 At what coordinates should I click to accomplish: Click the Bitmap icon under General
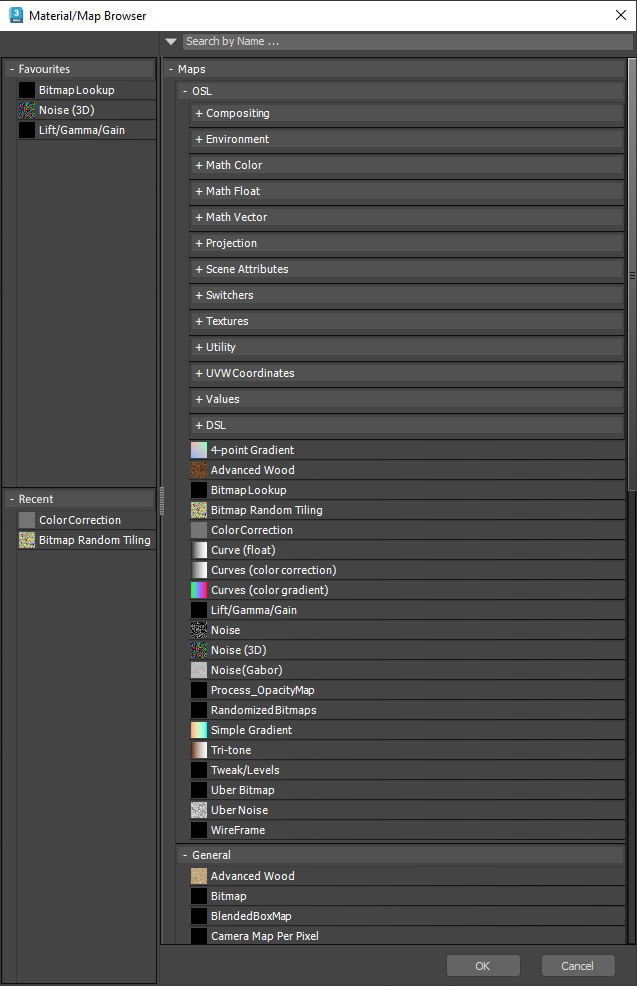[199, 896]
